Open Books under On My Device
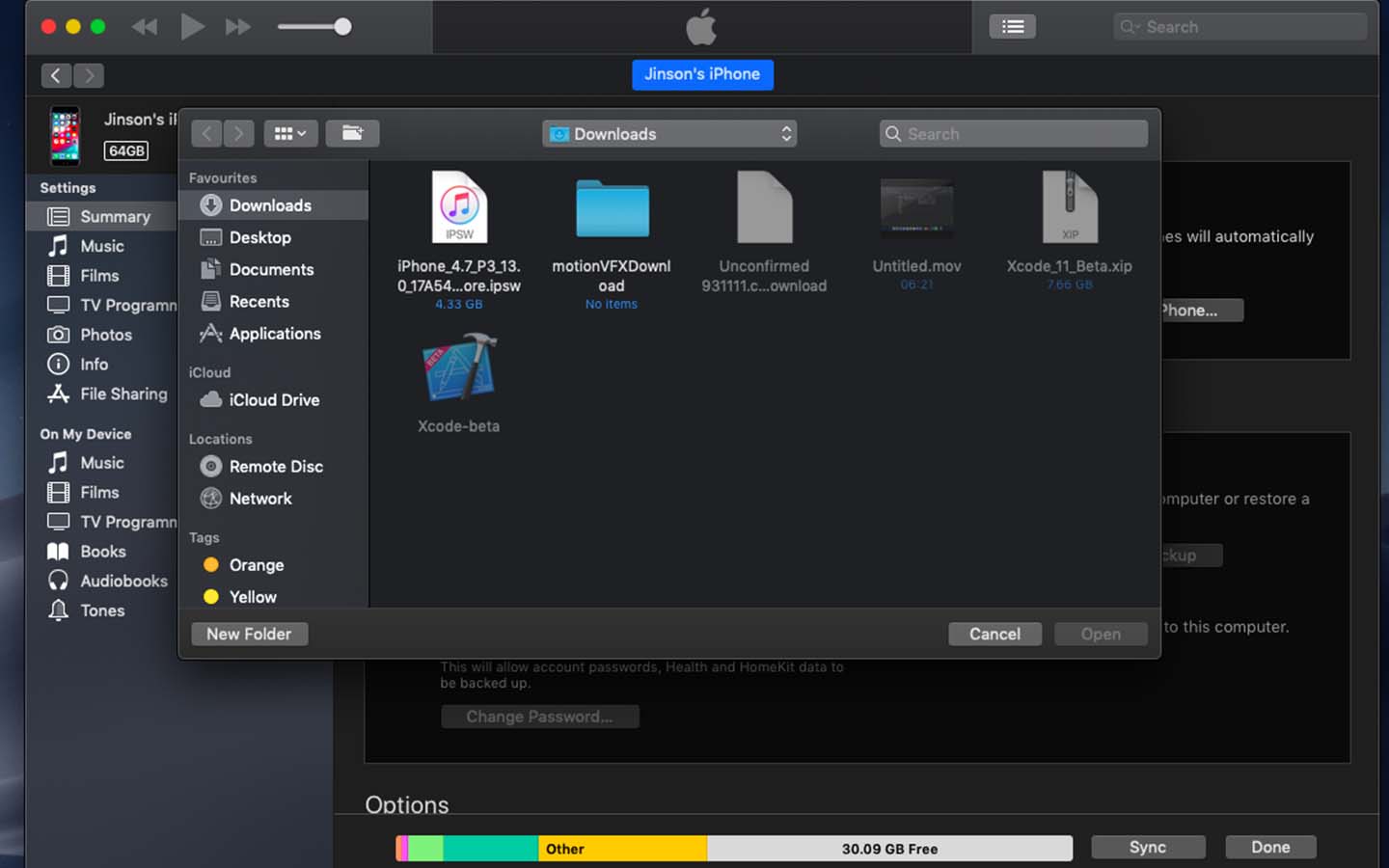Viewport: 1389px width, 868px height. [103, 552]
